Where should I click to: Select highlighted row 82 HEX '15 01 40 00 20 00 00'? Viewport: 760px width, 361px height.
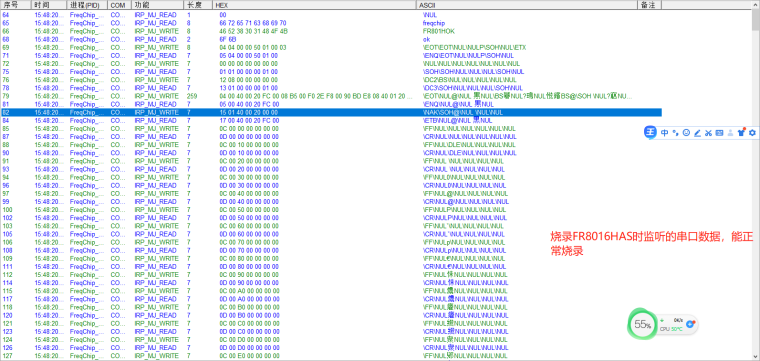(249, 112)
